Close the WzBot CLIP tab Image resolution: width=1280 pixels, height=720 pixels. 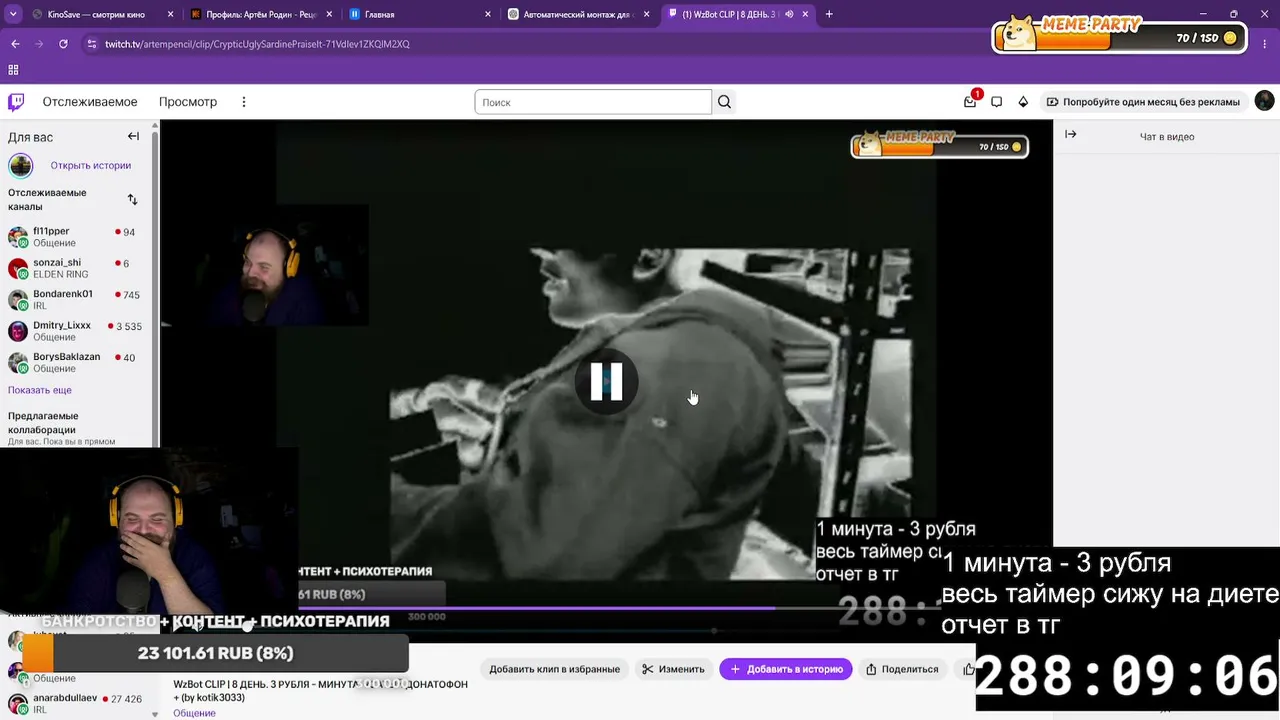click(x=805, y=14)
